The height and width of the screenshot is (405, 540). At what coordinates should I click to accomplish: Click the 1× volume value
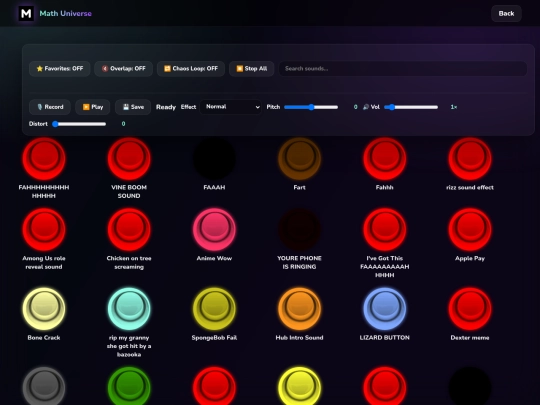tap(454, 107)
